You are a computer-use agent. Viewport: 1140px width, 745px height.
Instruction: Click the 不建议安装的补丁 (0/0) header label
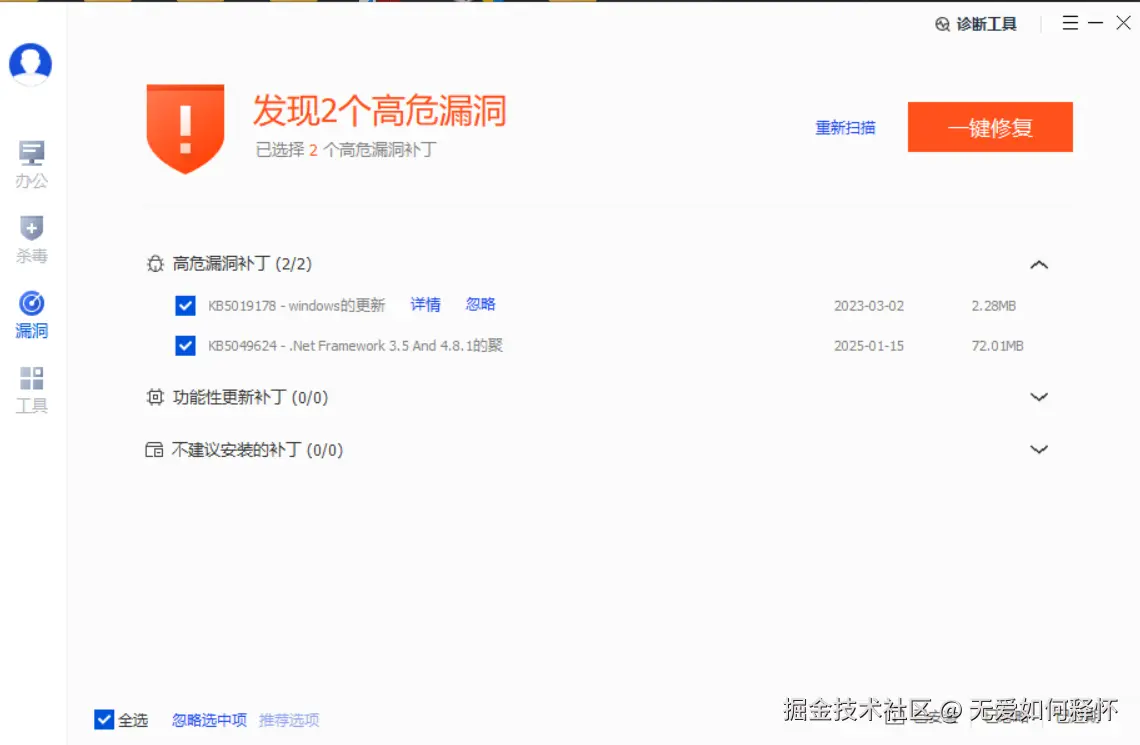(257, 450)
